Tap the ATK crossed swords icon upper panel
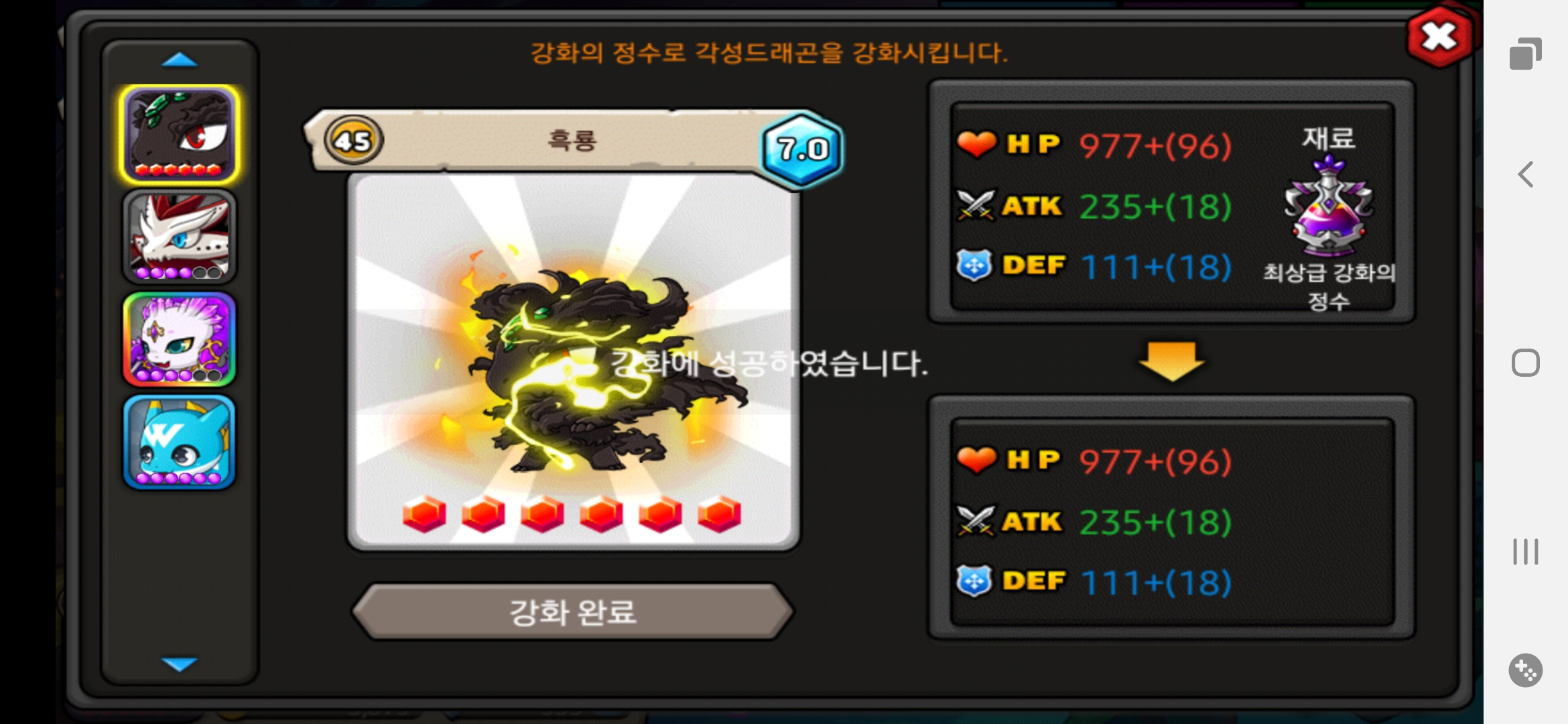Screen dimensions: 1568x724 click(x=976, y=205)
